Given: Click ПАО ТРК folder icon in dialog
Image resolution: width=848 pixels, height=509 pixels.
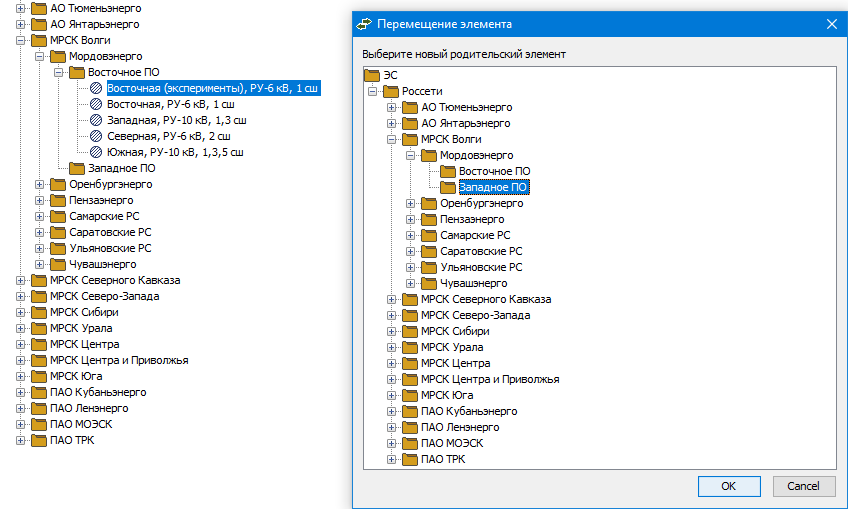Looking at the screenshot, I should pos(410,459).
